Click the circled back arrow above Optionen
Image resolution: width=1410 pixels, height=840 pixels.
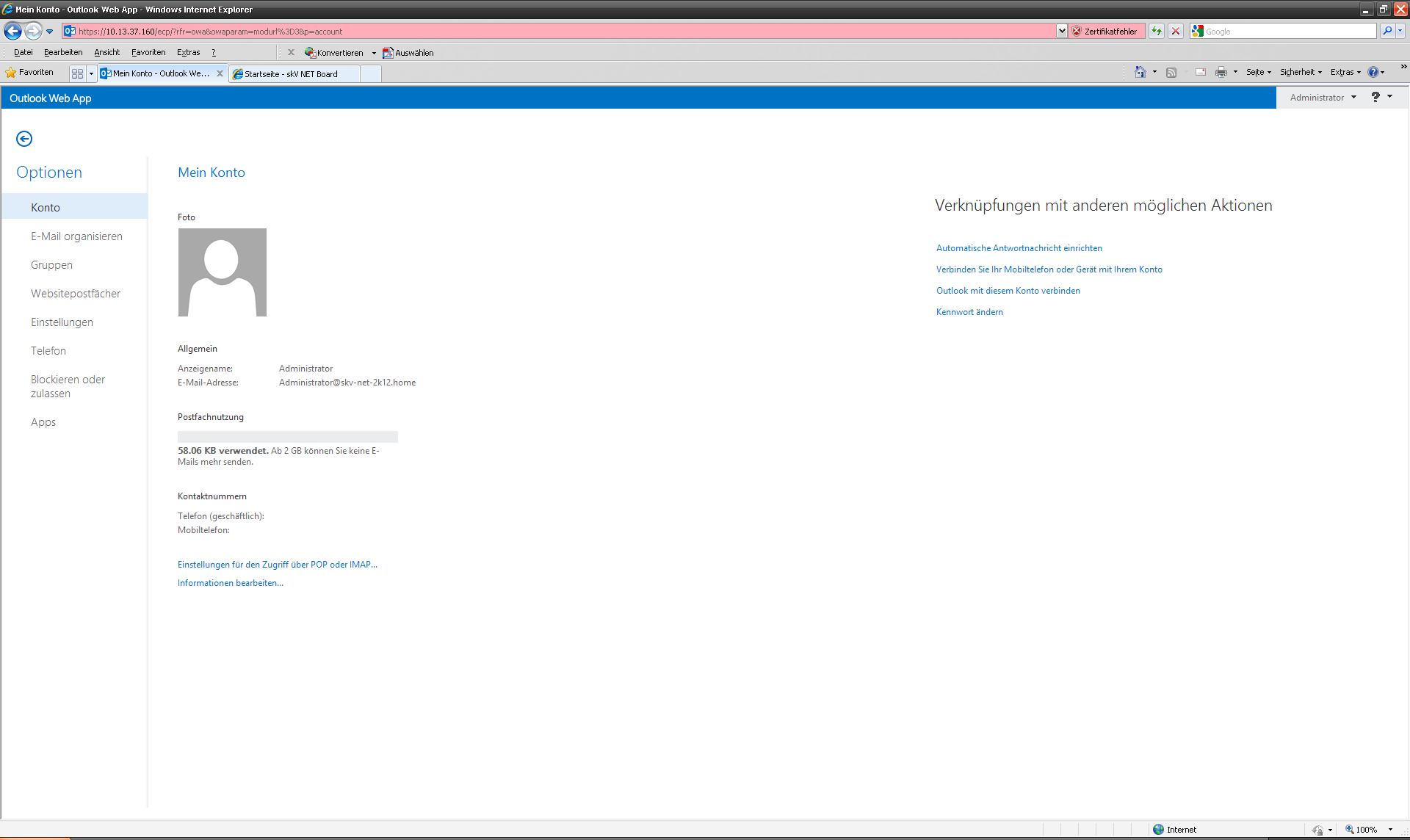coord(24,139)
